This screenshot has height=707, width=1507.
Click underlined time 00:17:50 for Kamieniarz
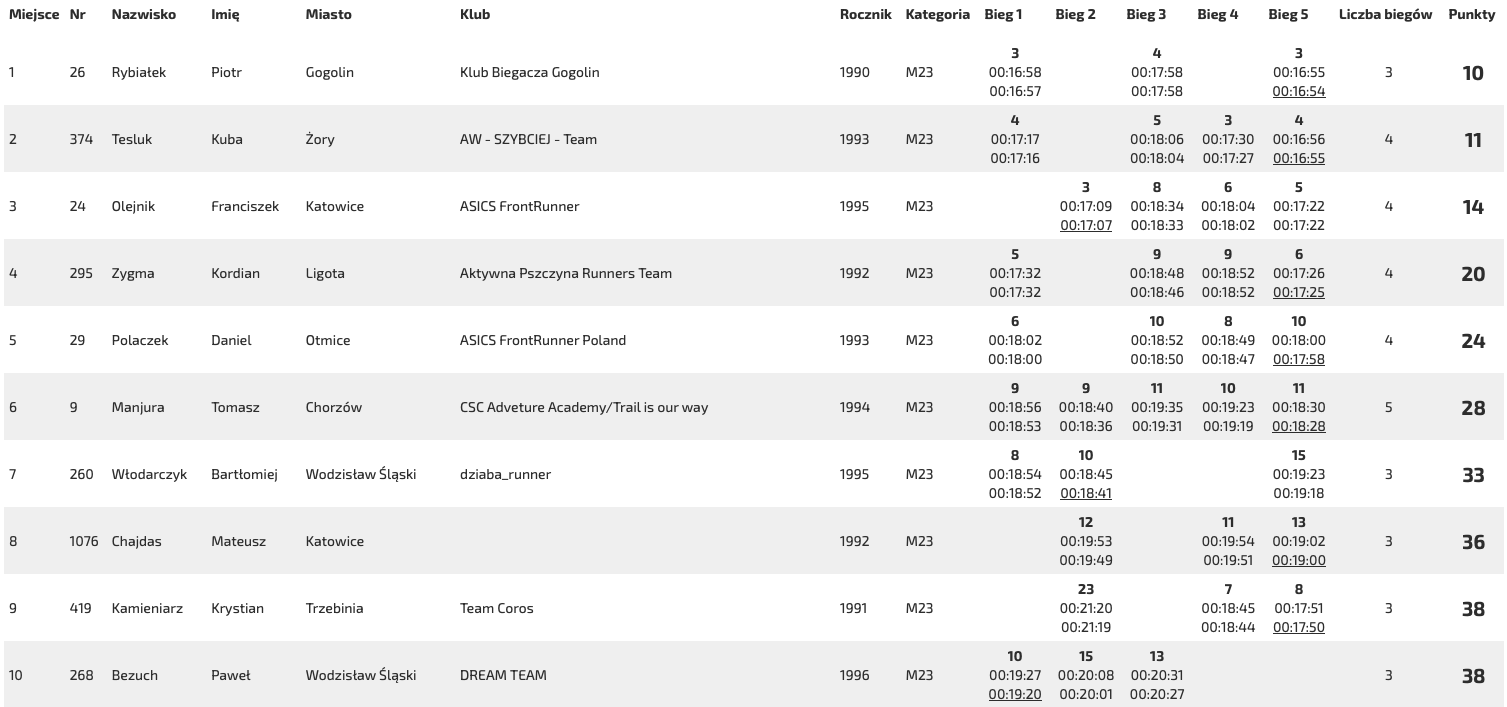[1299, 628]
